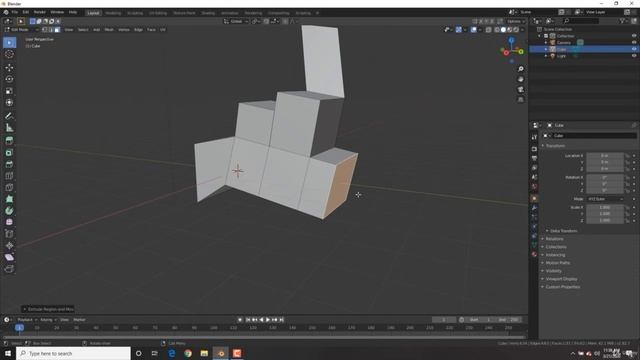The height and width of the screenshot is (360, 640).
Task: Click the X rotation value field
Action: (605, 178)
